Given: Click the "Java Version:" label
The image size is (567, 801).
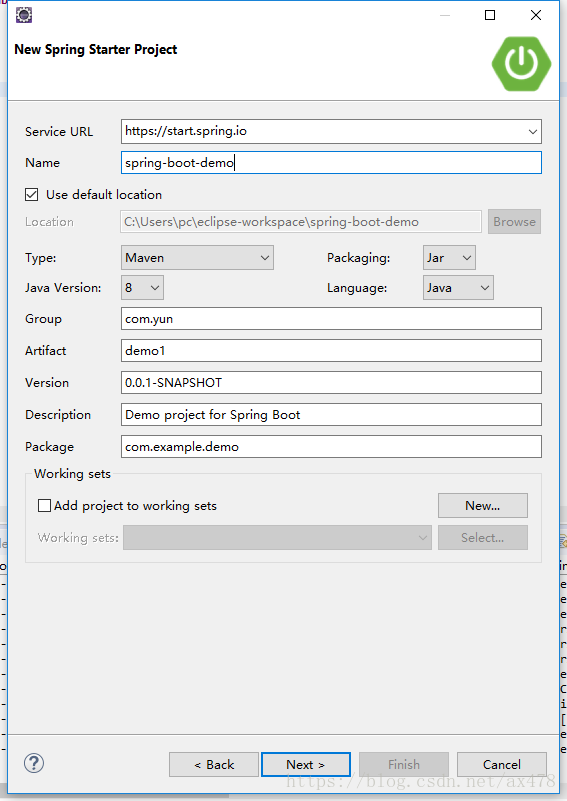Looking at the screenshot, I should 63,288.
